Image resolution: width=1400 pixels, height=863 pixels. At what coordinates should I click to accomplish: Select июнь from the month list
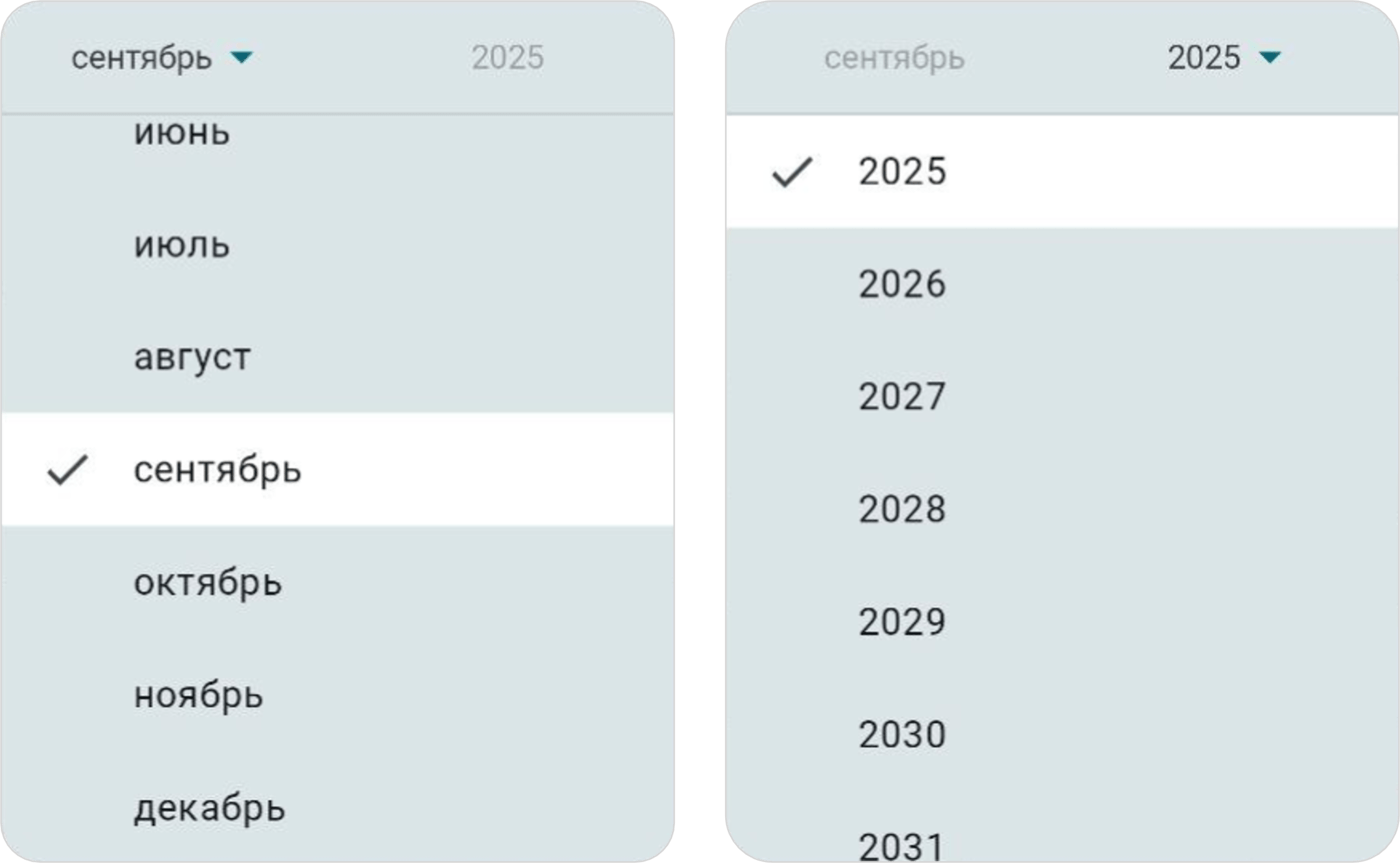click(x=182, y=133)
